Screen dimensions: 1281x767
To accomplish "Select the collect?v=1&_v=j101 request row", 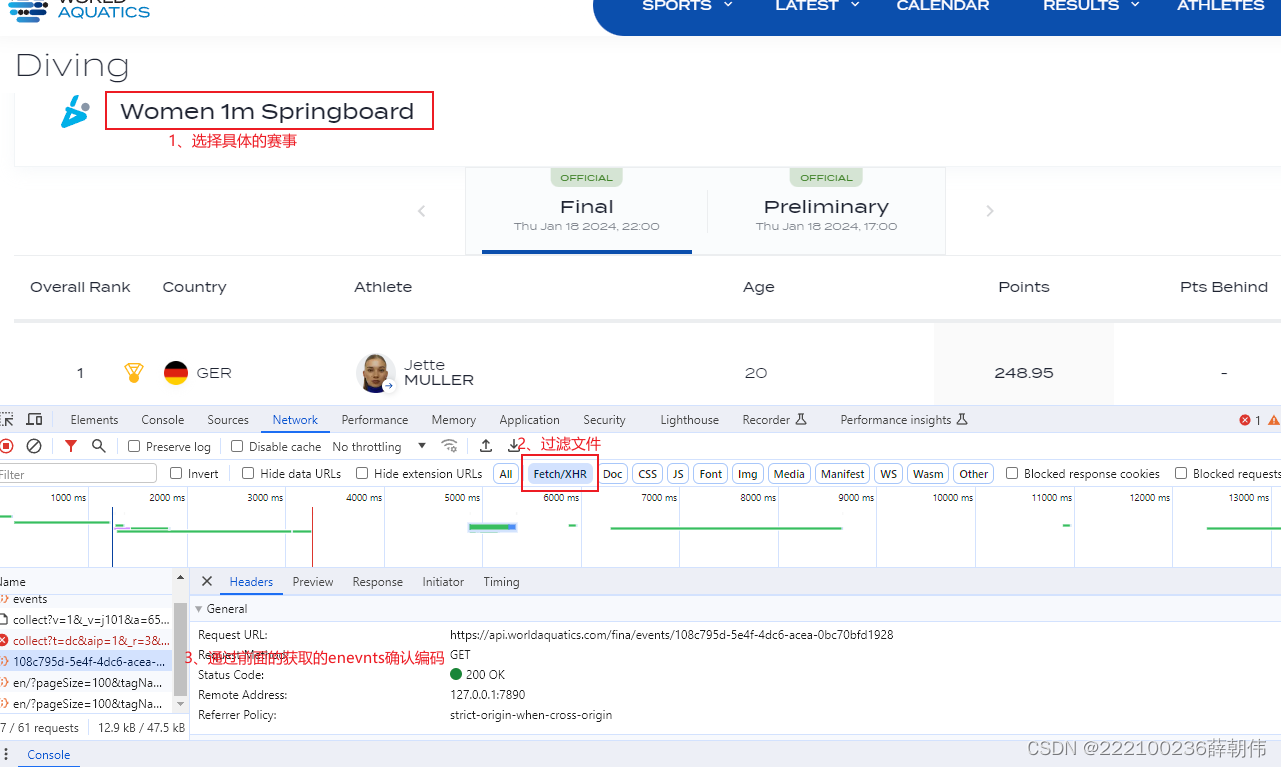I will (87, 619).
